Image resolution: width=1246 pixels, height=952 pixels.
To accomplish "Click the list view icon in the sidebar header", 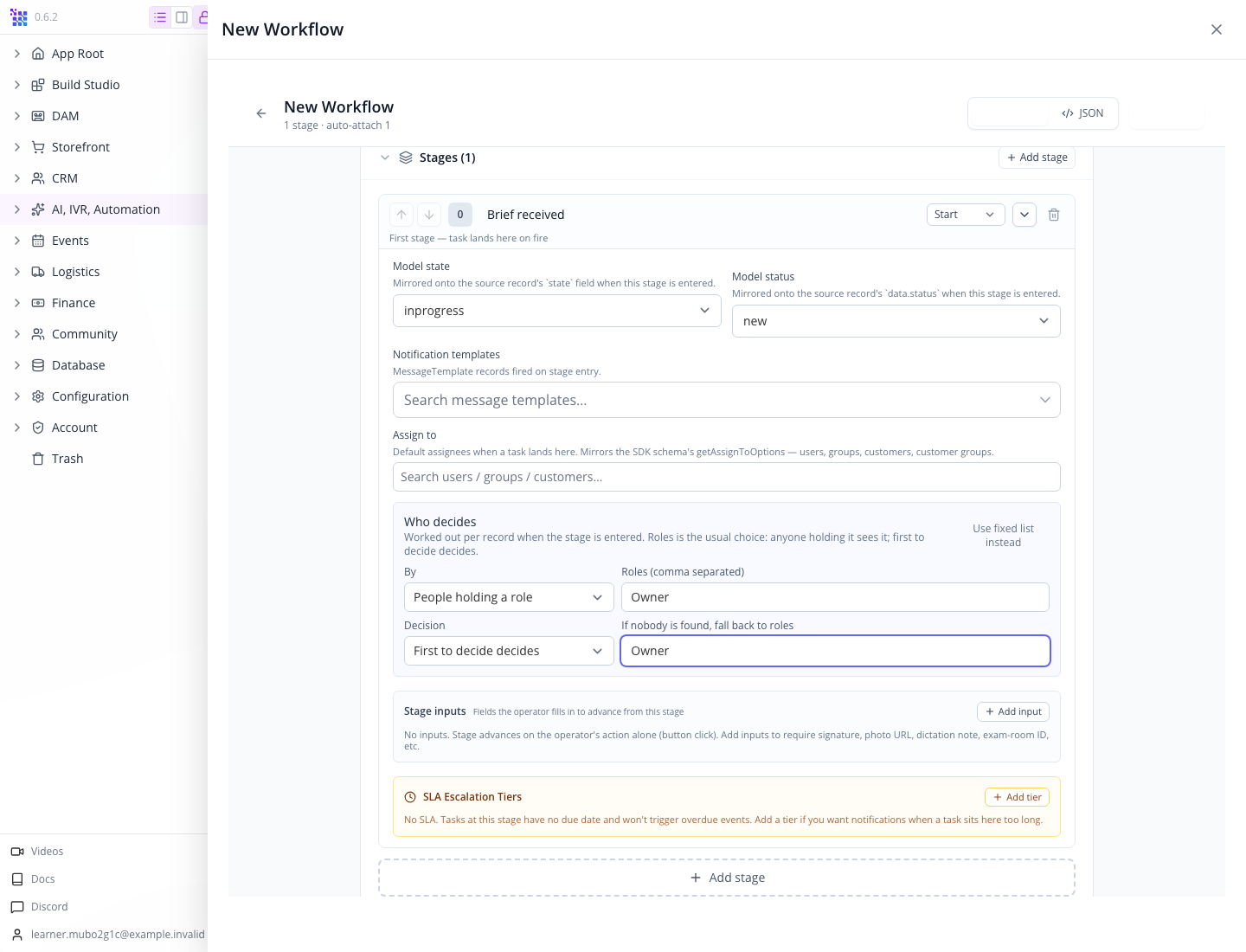I will click(160, 17).
